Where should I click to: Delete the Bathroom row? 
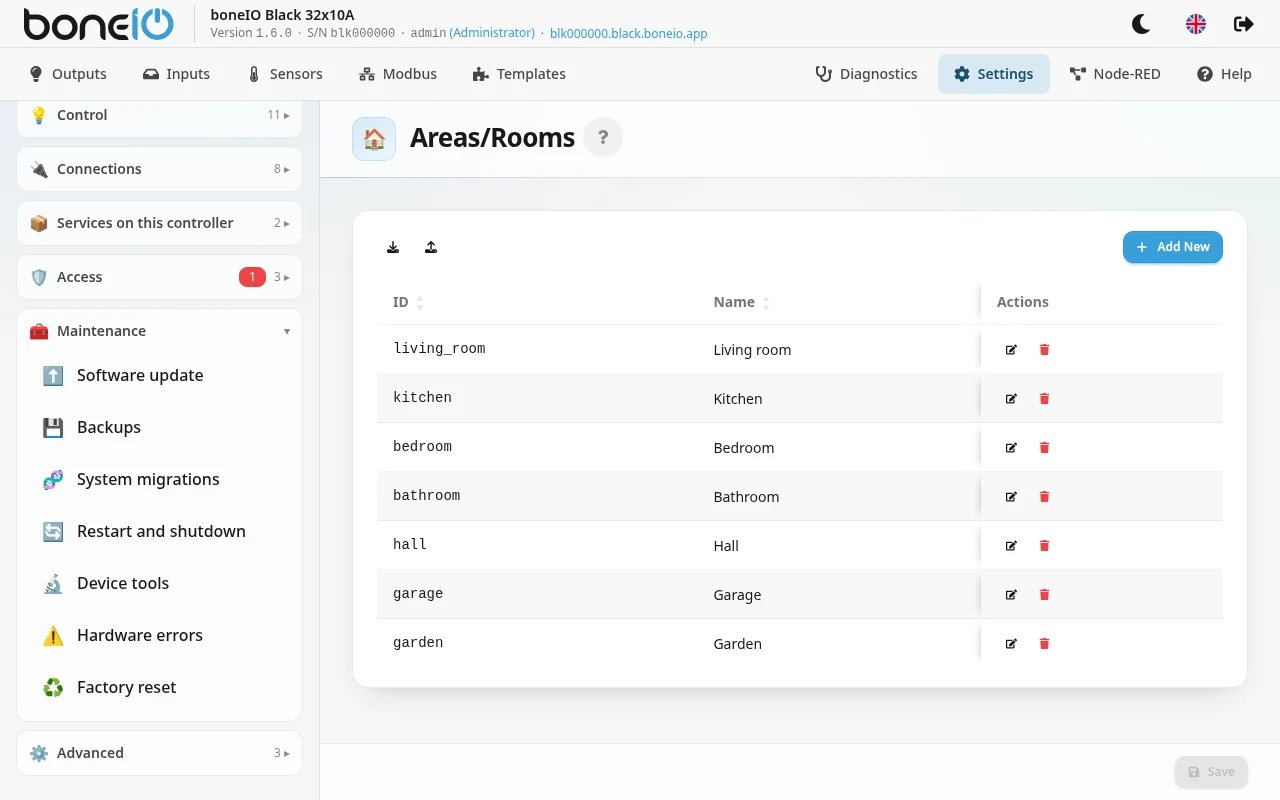click(x=1044, y=496)
